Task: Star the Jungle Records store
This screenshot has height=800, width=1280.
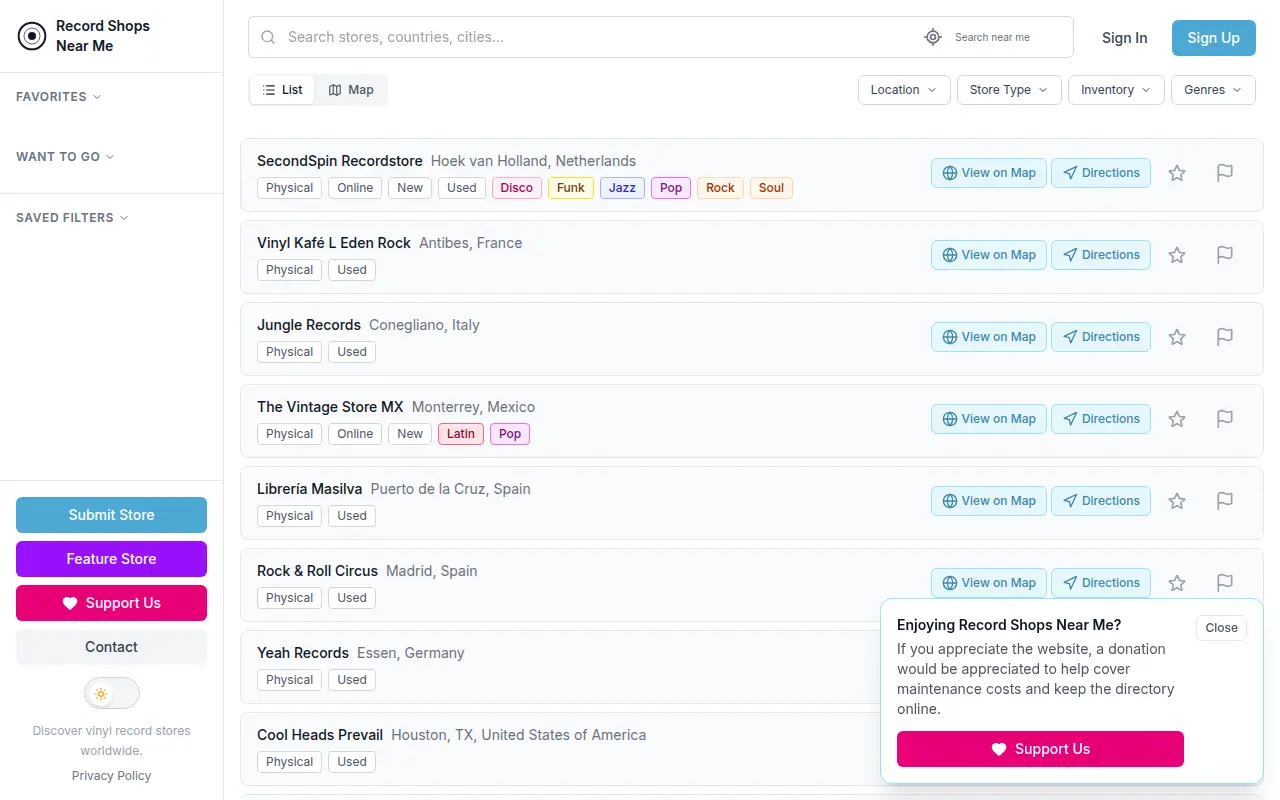Action: tap(1177, 337)
